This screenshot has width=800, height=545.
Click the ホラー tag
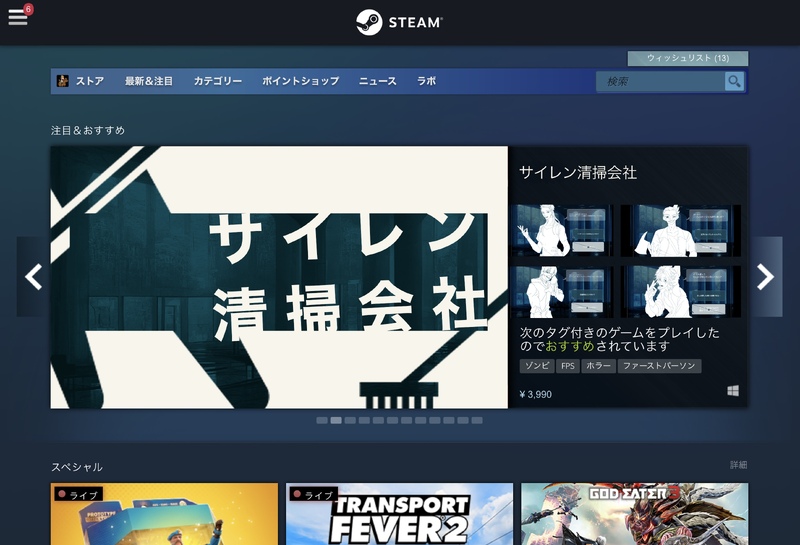point(598,366)
